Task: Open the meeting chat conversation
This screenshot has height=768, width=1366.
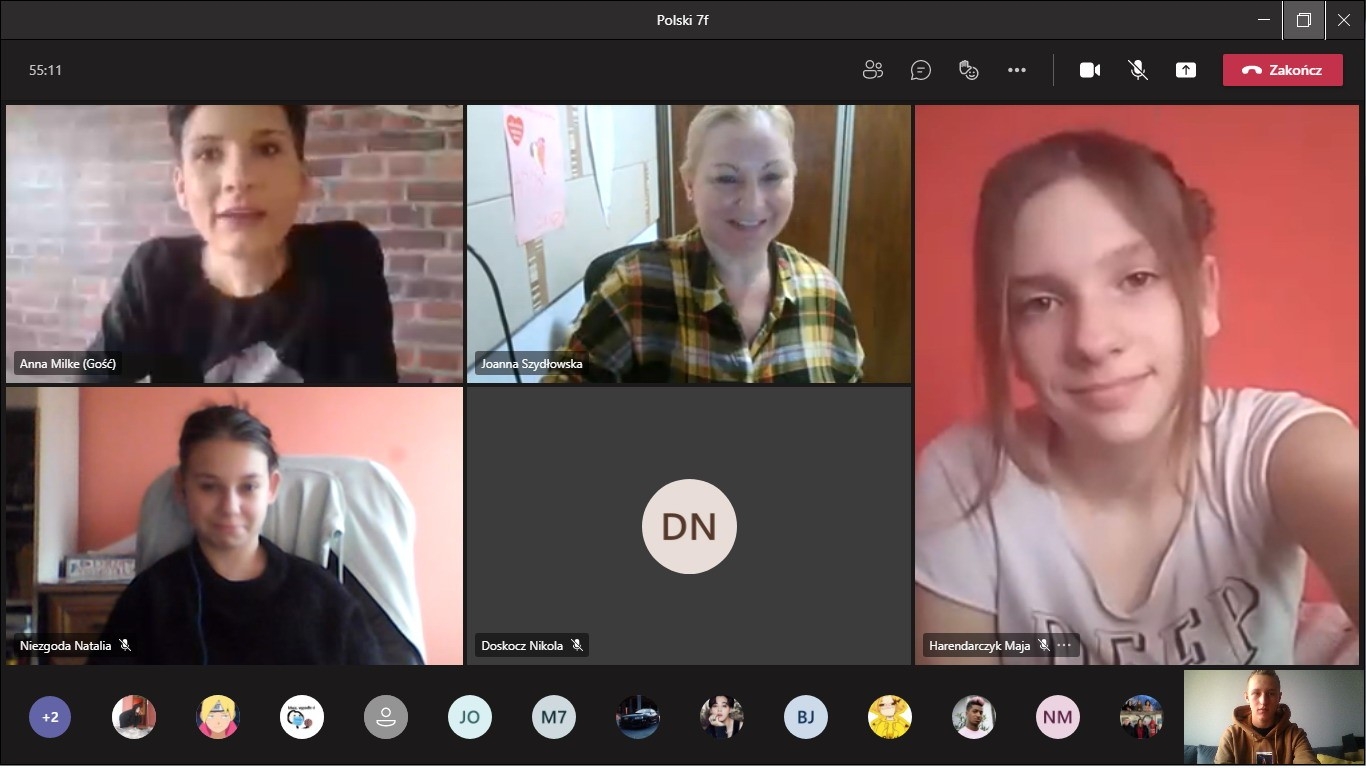Action: tap(921, 70)
